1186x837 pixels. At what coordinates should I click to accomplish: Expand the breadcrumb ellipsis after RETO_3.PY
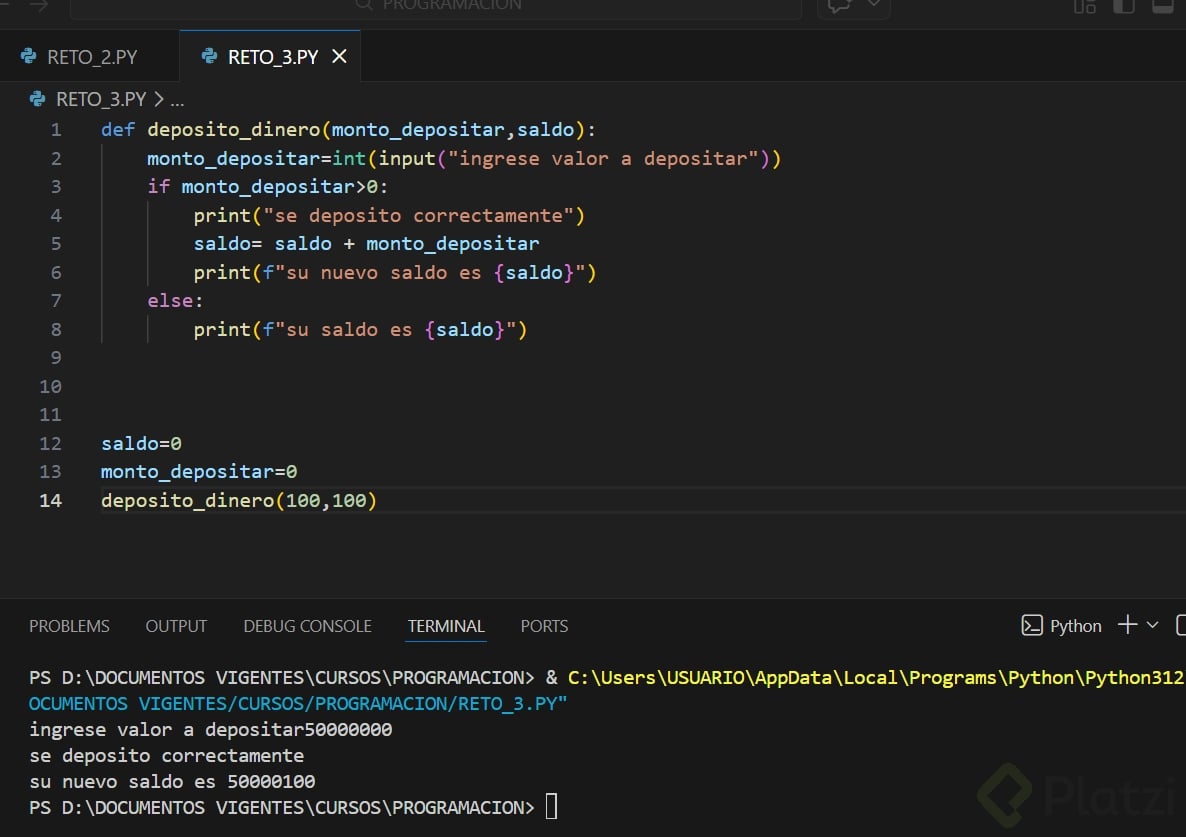click(177, 100)
